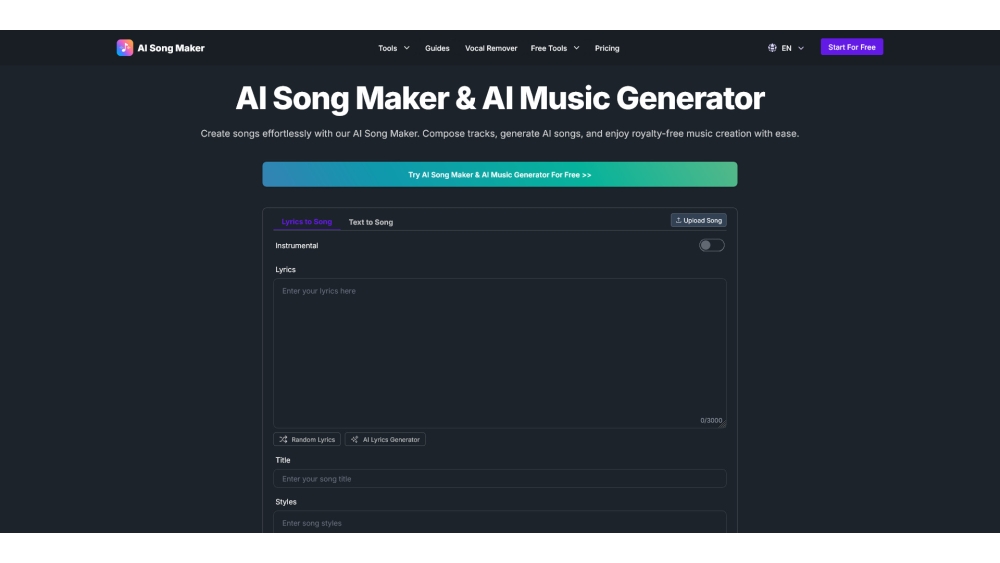Screen dimensions: 1000x563
Task: Focus the song title input field
Action: tap(499, 479)
